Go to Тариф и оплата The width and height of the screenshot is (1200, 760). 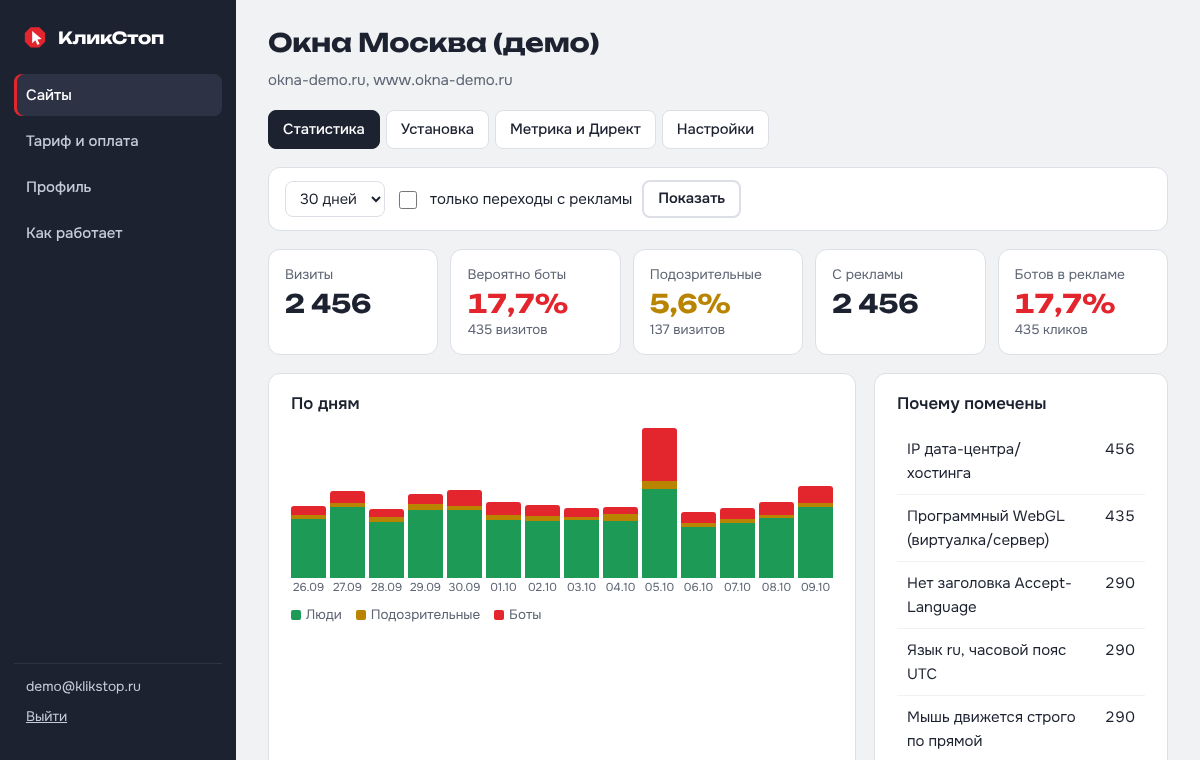click(x=118, y=141)
